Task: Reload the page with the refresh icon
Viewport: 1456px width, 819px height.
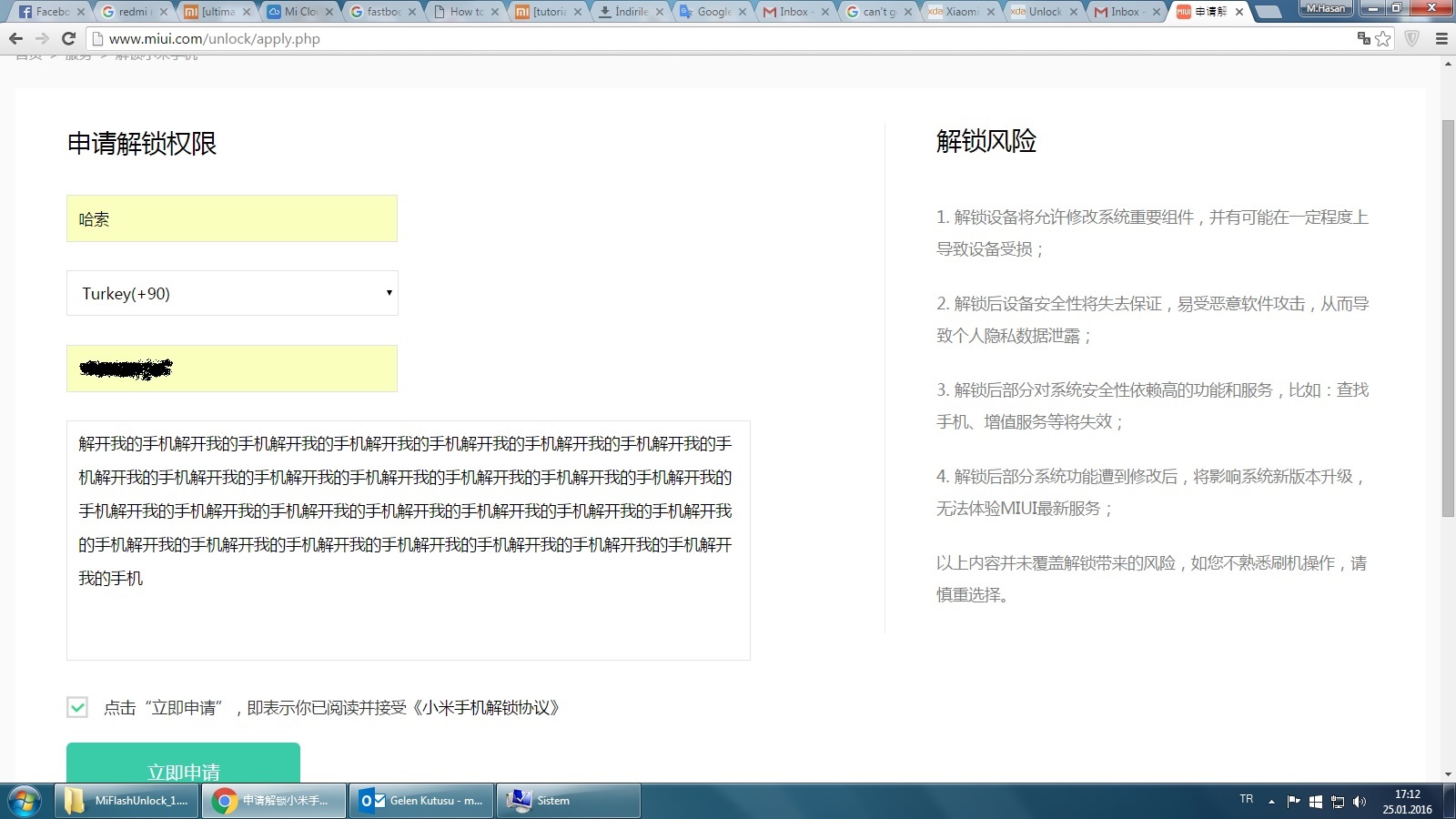Action: [x=68, y=38]
